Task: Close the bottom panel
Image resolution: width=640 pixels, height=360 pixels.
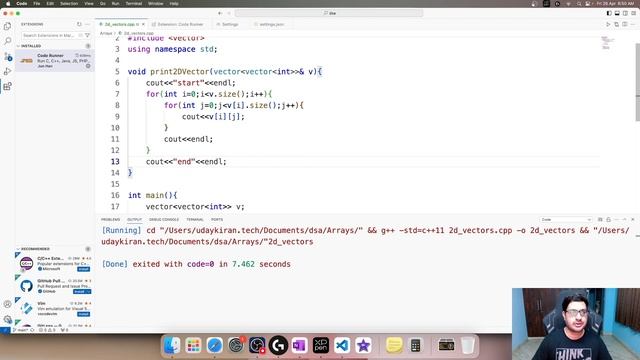Action: click(633, 220)
